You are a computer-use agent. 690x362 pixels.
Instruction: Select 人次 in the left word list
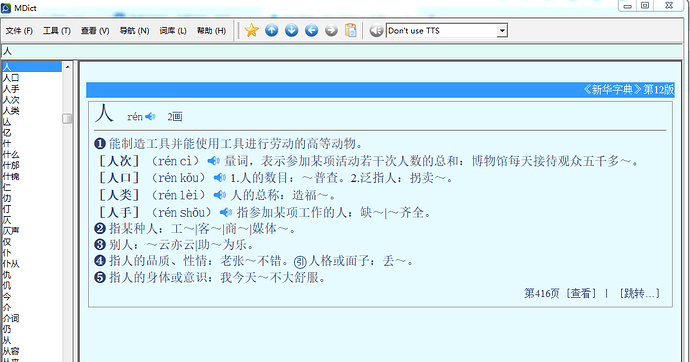pyautogui.click(x=11, y=100)
